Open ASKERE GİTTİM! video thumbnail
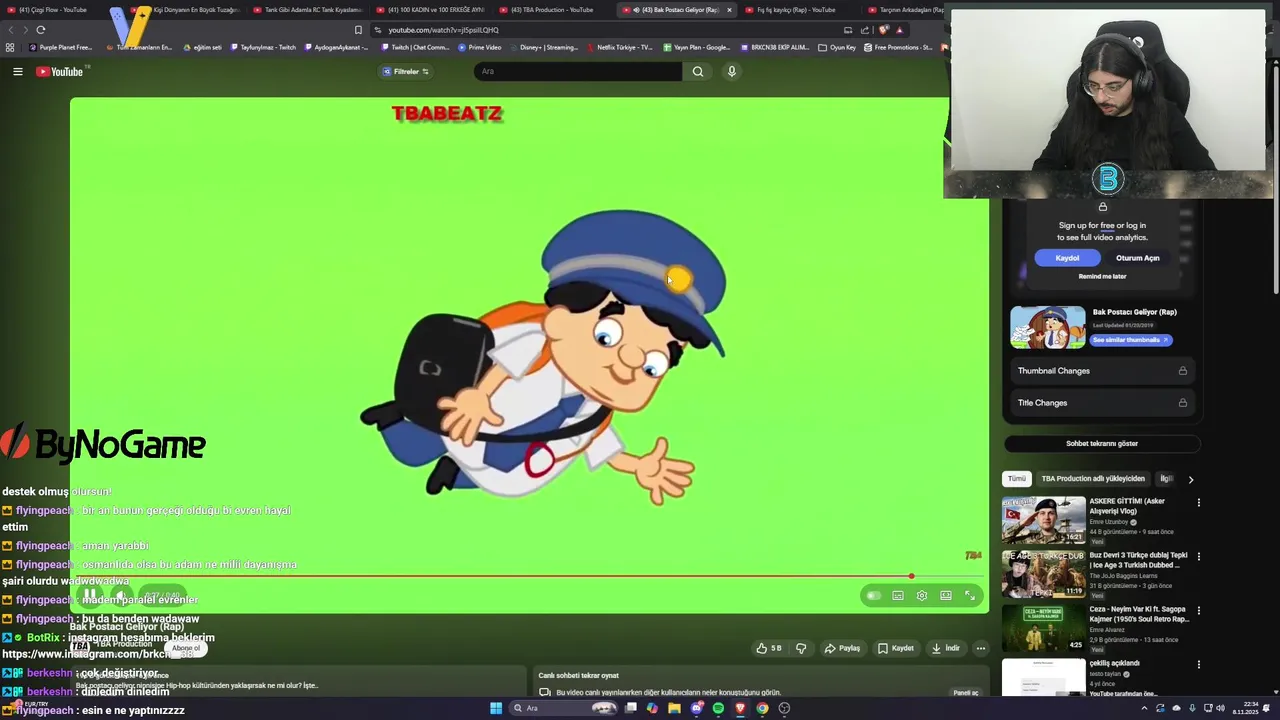1280x720 pixels. click(1044, 520)
